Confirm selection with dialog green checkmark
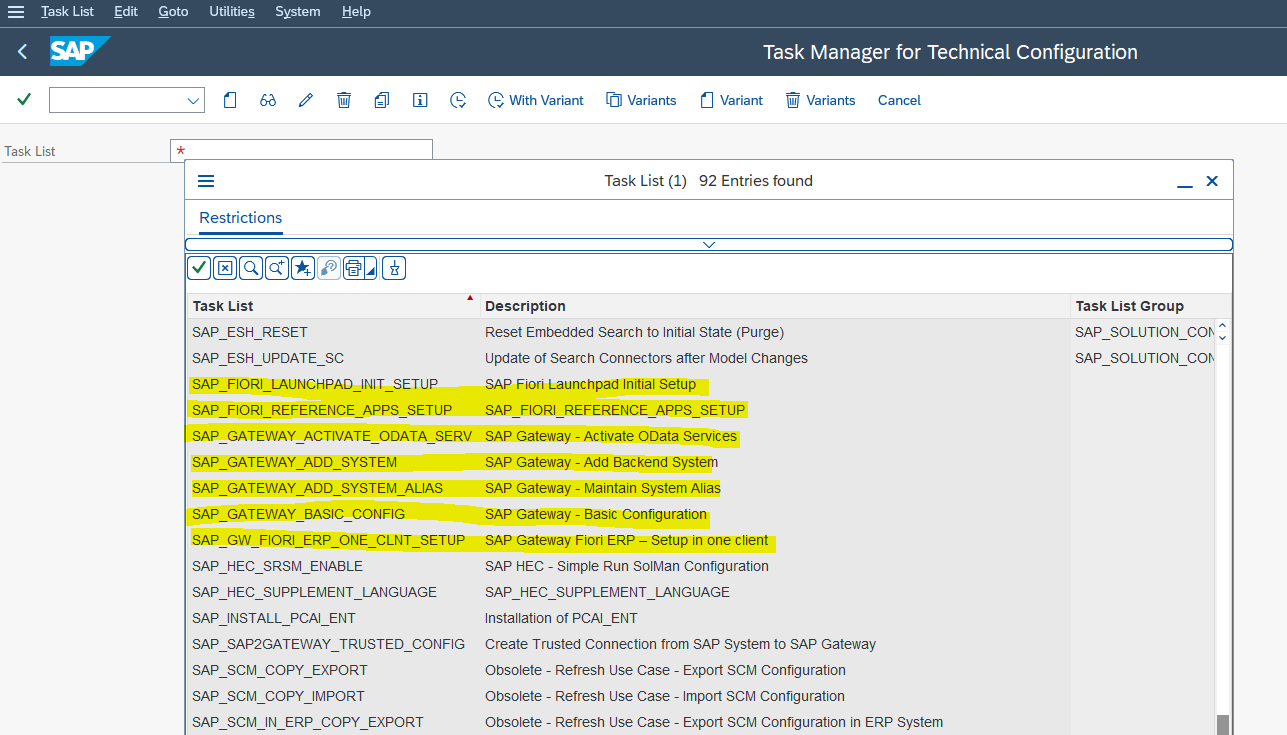Screen dimensions: 1287x735 [x=199, y=268]
